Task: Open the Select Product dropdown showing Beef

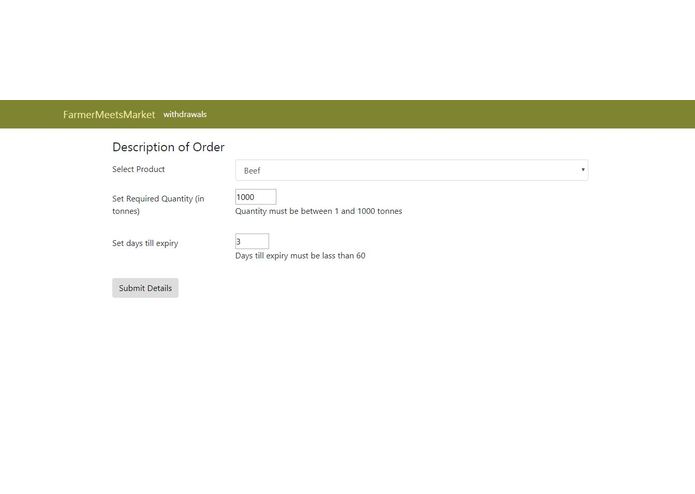Action: (x=412, y=170)
